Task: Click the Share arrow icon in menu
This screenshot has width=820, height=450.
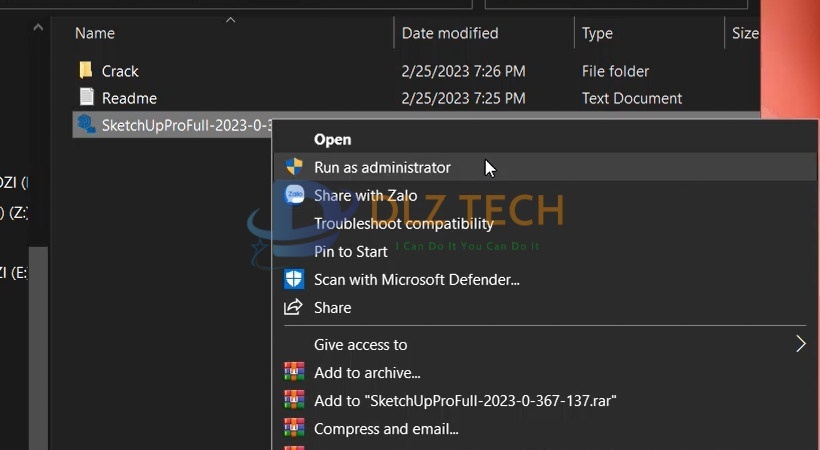Action: pos(294,307)
